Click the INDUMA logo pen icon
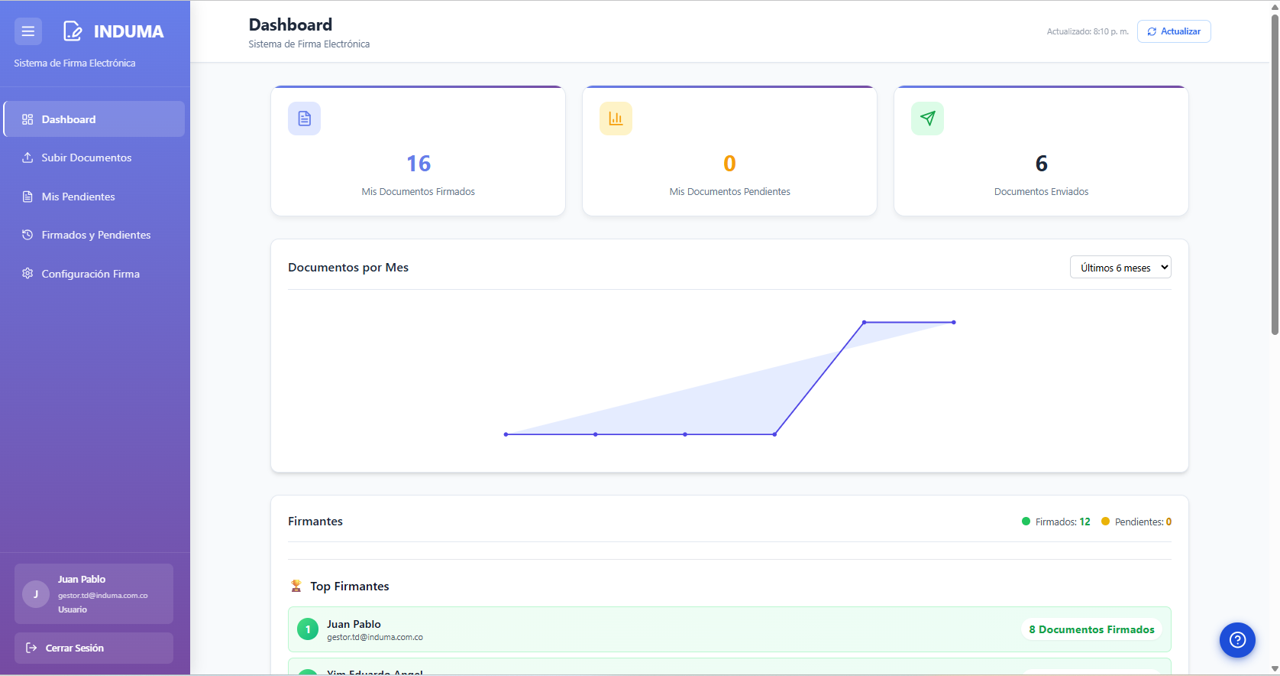 (x=73, y=31)
